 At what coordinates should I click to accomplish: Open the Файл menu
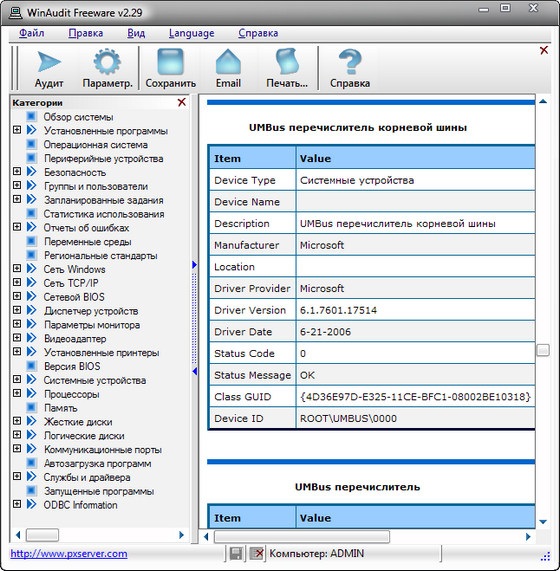pyautogui.click(x=32, y=33)
